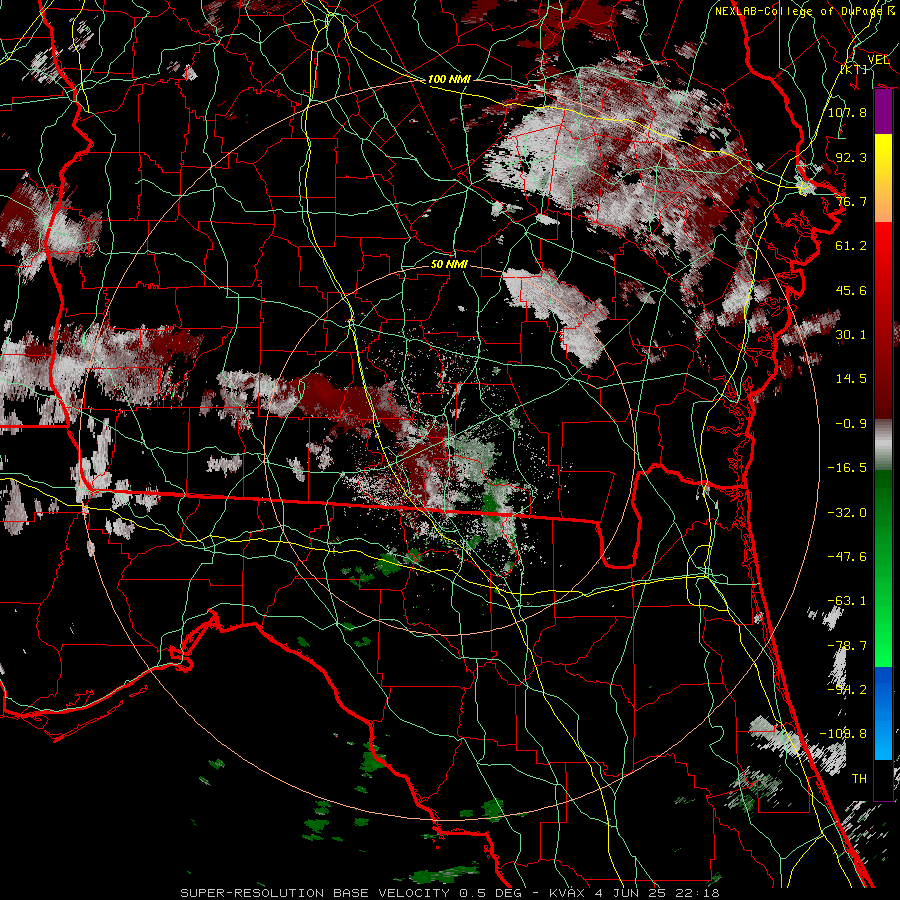Click the 92.3 velocity scale value

[x=851, y=157]
